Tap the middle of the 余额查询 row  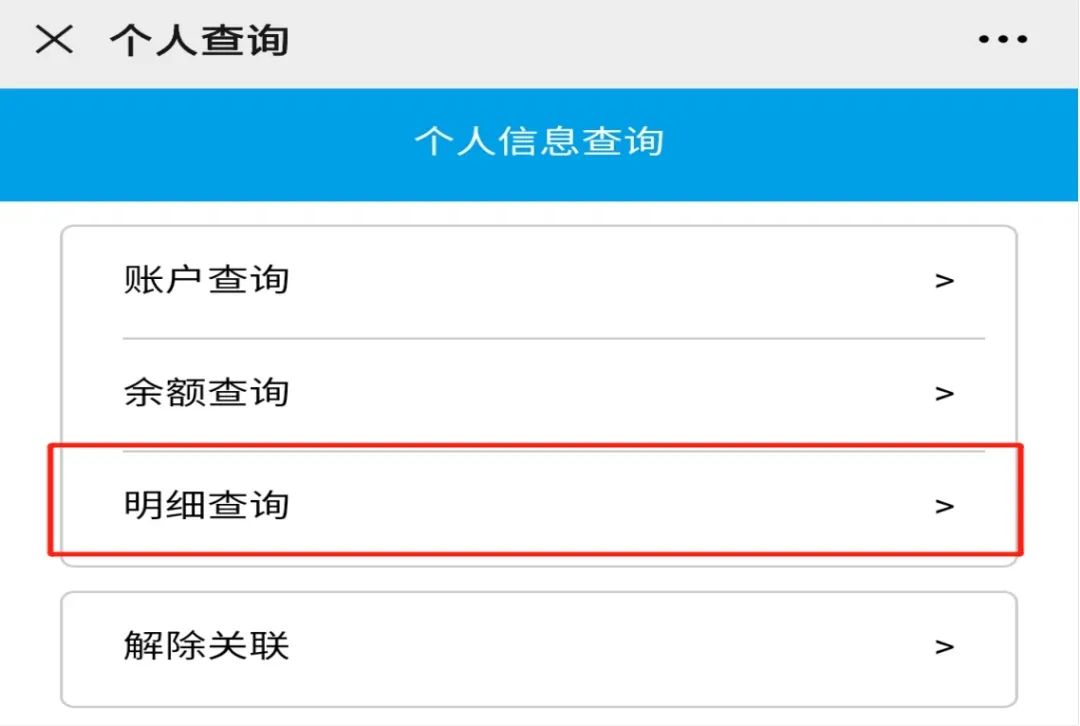(x=540, y=393)
